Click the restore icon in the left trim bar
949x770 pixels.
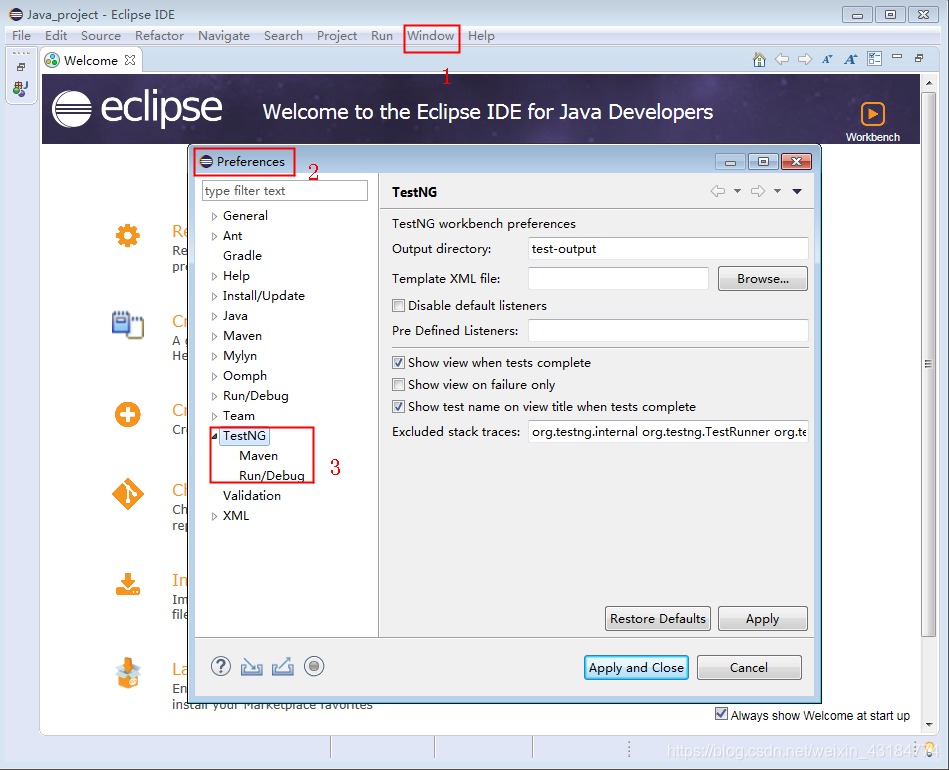pos(21,67)
